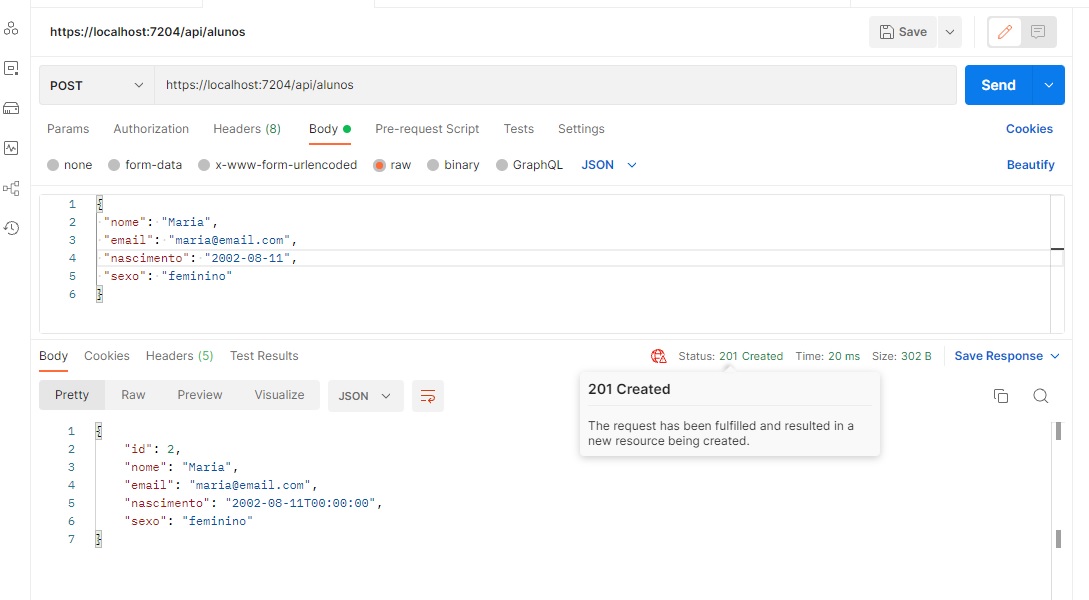1089x600 pixels.
Task: Select the Mock Servers sidebar icon
Action: point(11,108)
